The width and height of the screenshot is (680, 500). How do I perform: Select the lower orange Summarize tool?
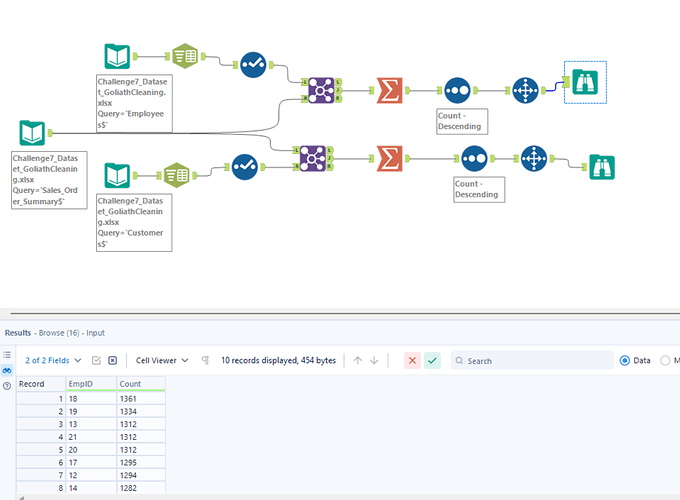pyautogui.click(x=389, y=158)
